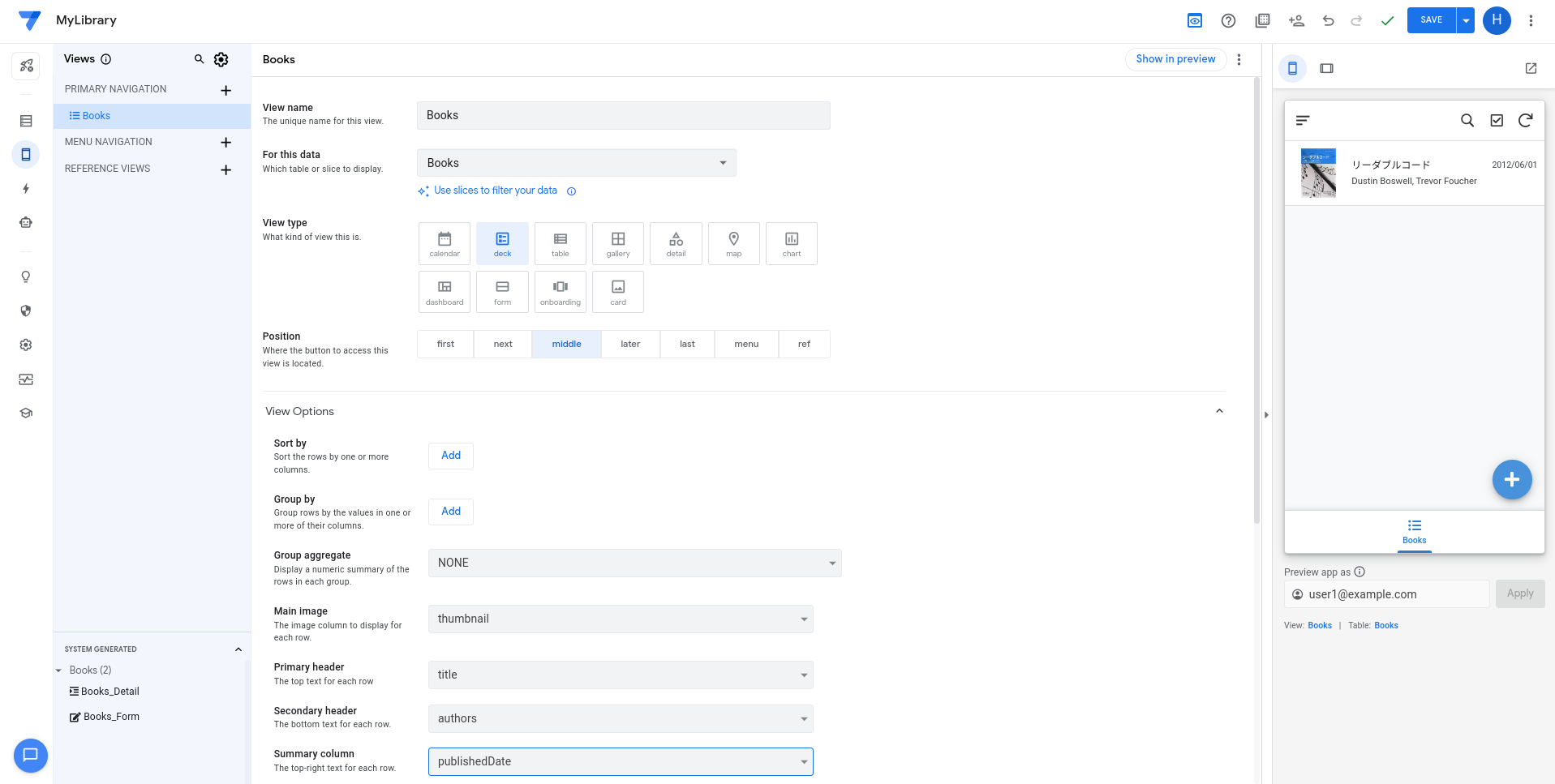
Task: Open the Manage monitor icon in sidebar
Action: tap(26, 379)
